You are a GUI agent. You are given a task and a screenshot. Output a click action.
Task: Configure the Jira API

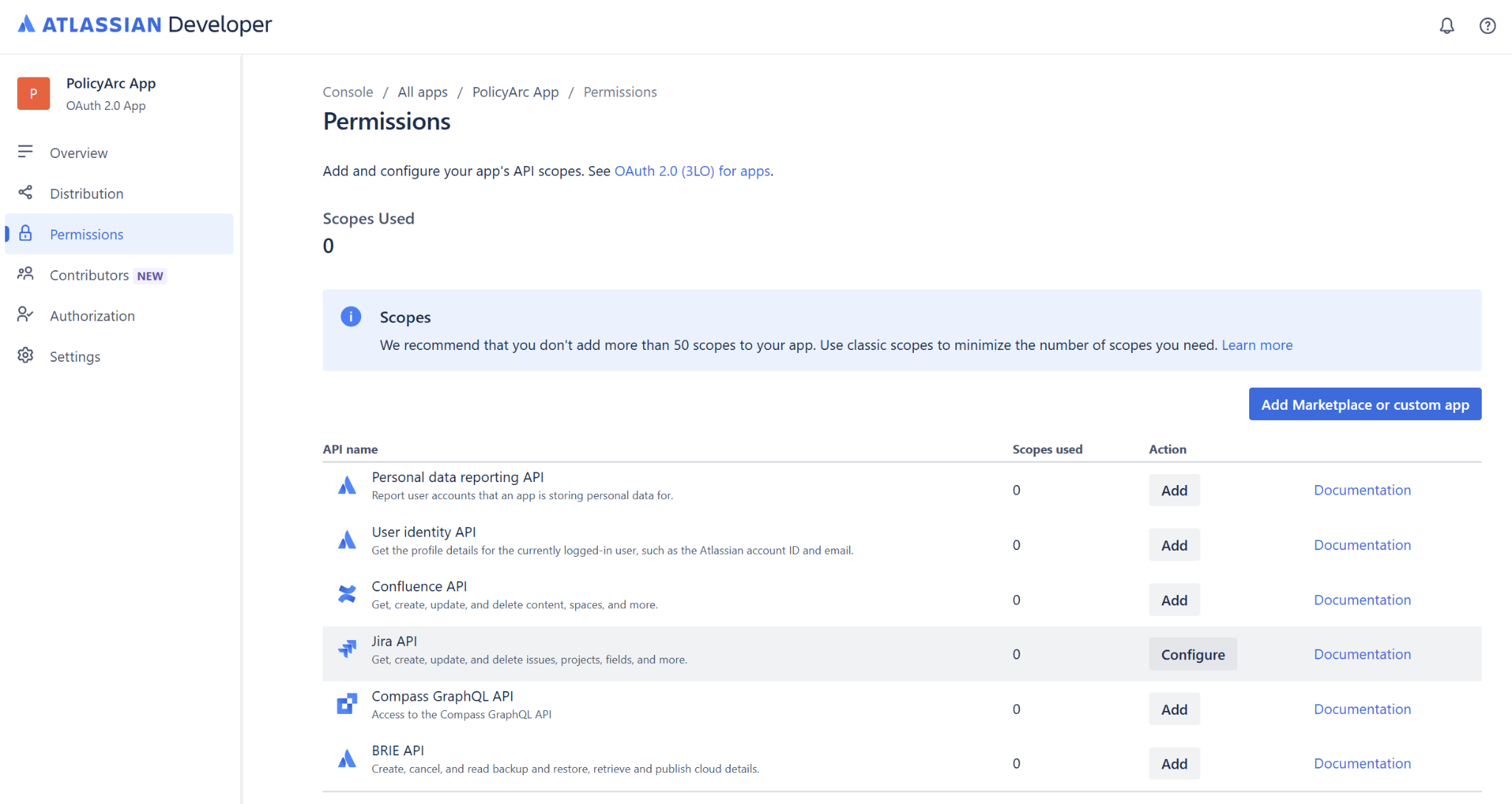[x=1192, y=654]
